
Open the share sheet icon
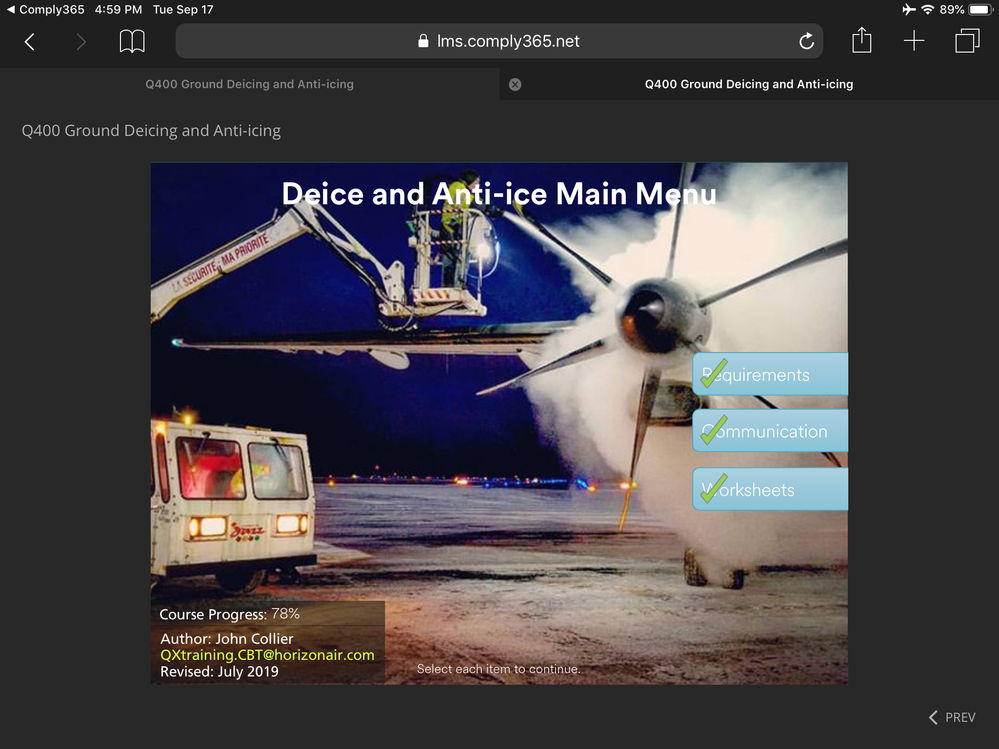862,41
